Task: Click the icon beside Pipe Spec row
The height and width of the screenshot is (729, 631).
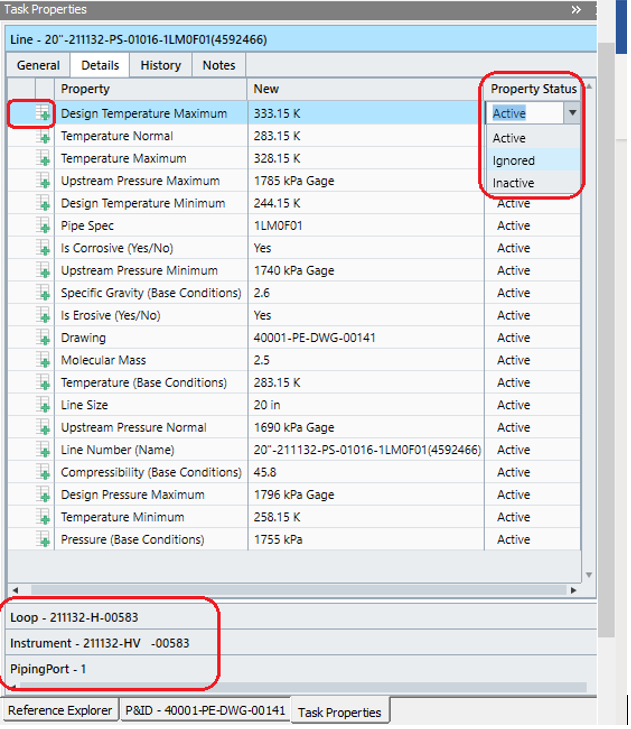Action: (x=43, y=226)
